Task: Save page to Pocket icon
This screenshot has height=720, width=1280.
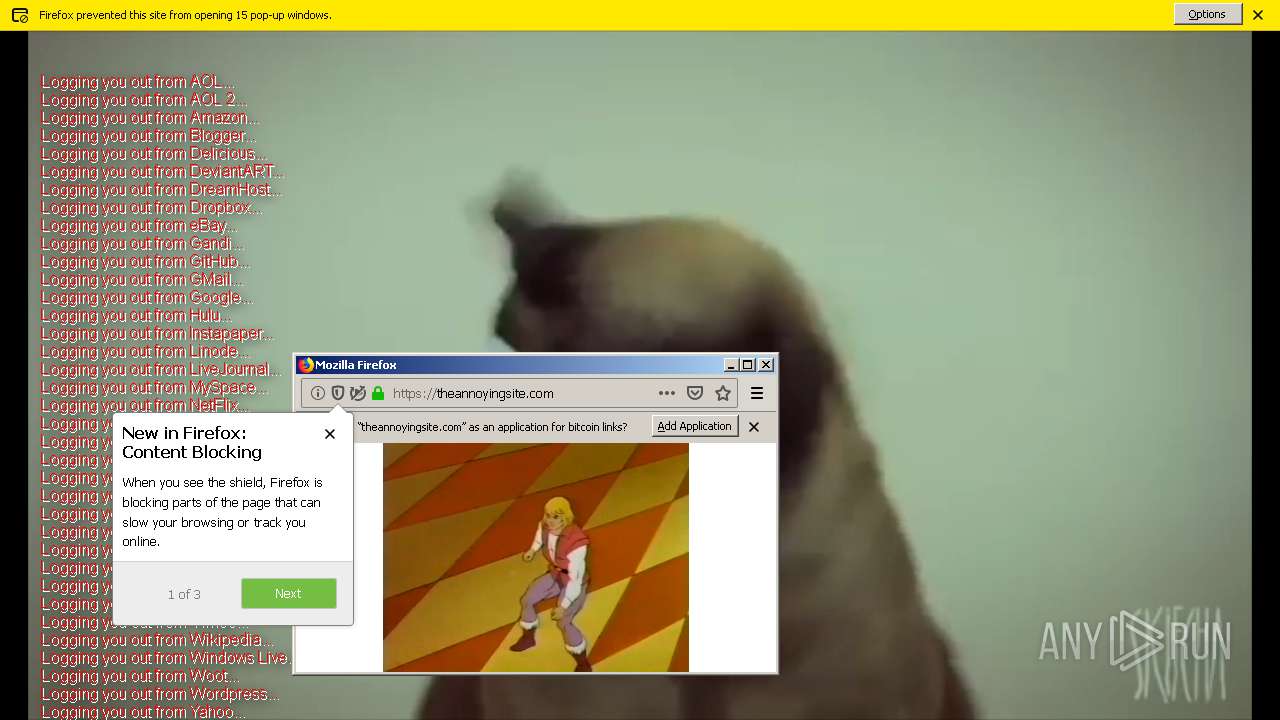Action: pos(695,393)
